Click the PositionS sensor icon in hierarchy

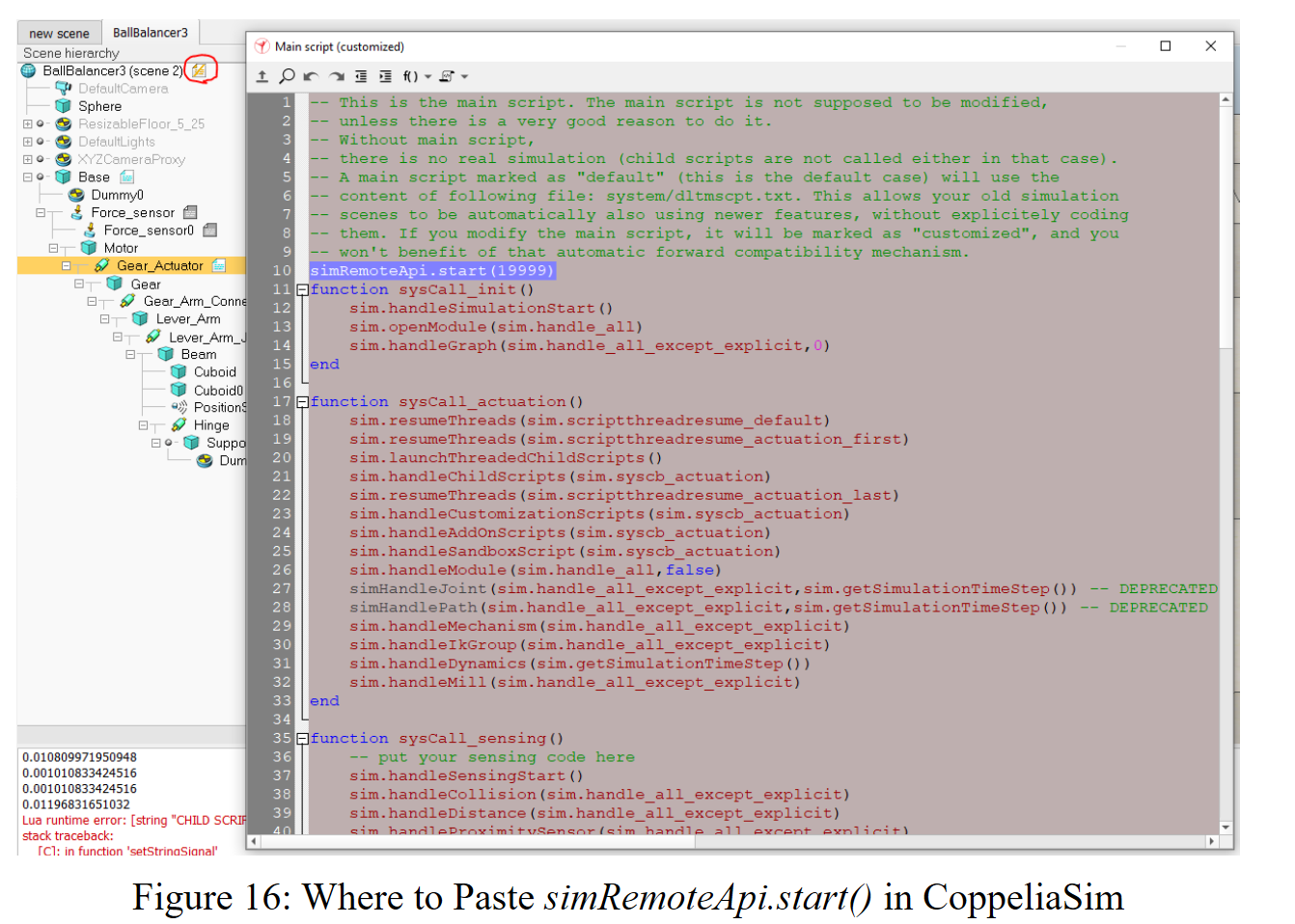point(179,408)
